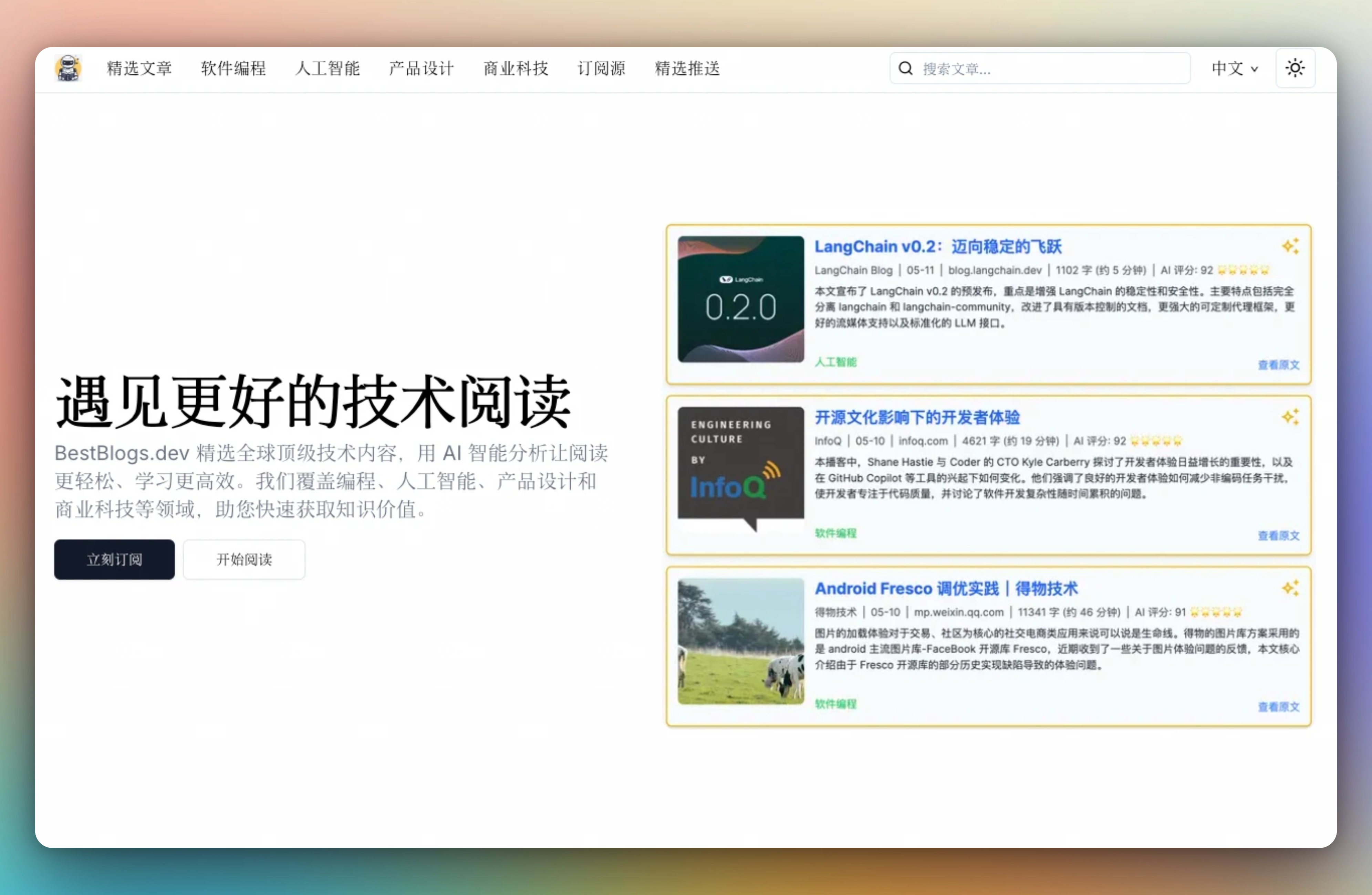The height and width of the screenshot is (895, 1372).
Task: Open 人工智能 navigation item
Action: click(x=328, y=69)
